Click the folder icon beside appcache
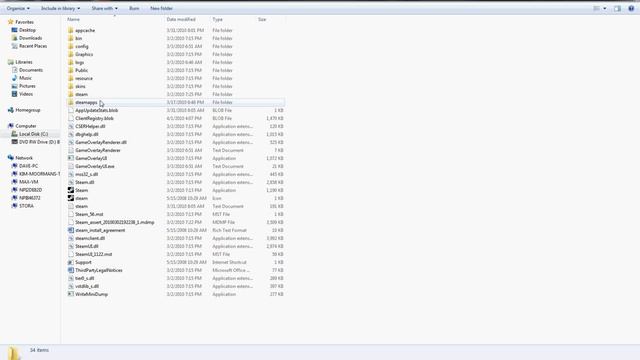The image size is (640, 360). [71, 30]
